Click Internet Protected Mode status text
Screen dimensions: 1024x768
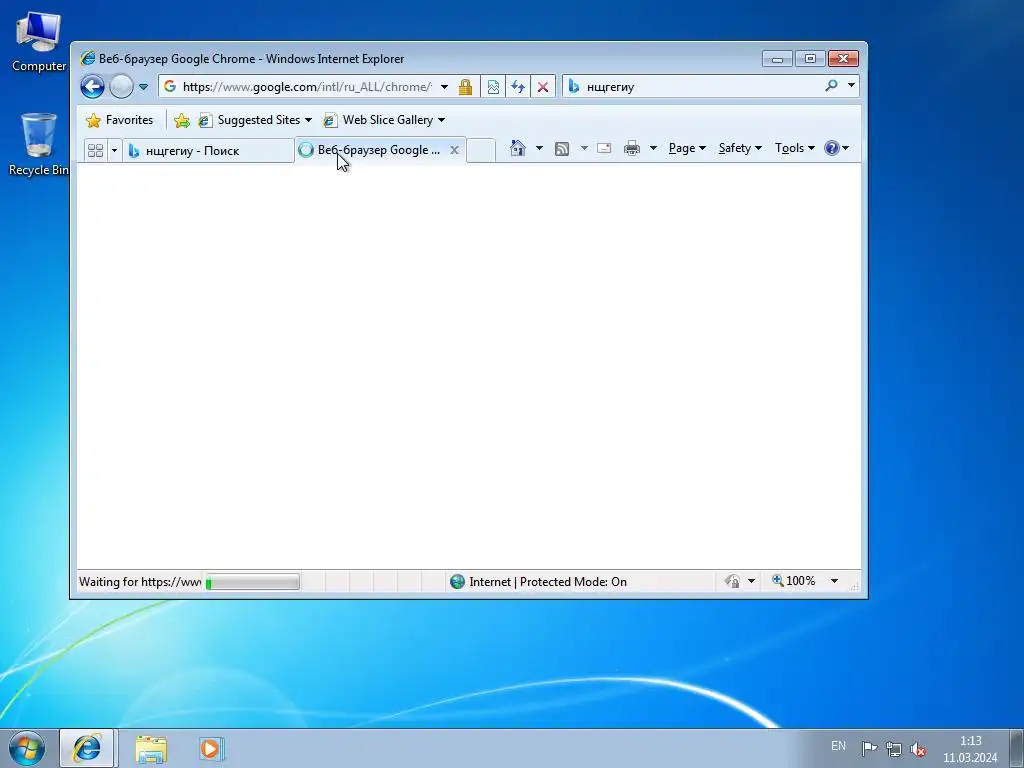tap(548, 582)
